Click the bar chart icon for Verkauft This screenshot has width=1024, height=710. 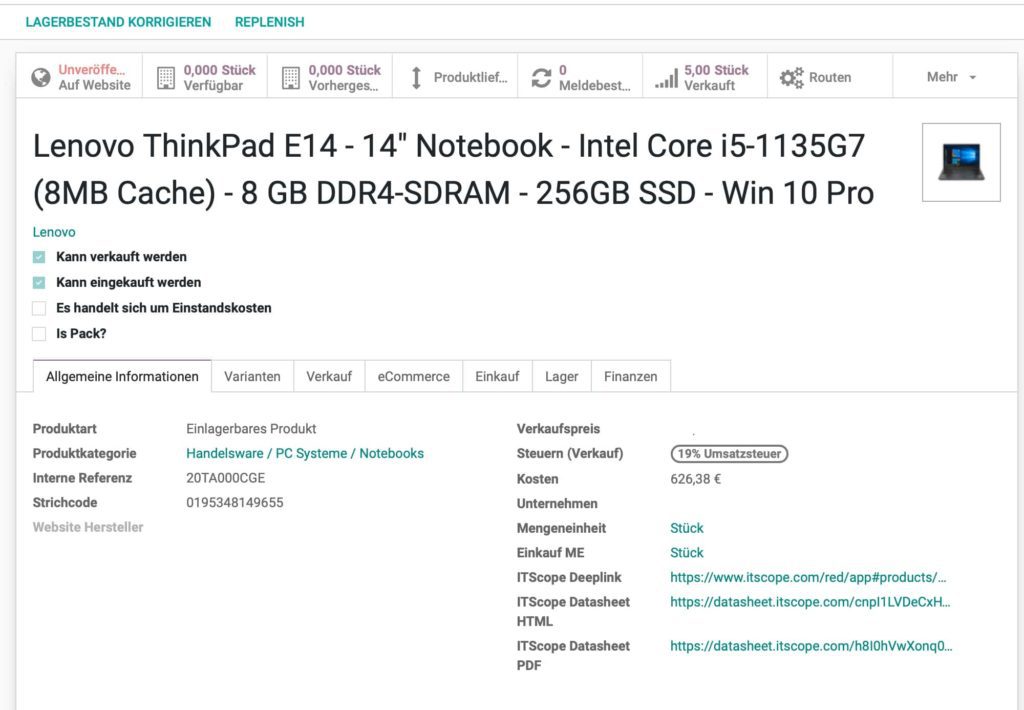click(667, 78)
